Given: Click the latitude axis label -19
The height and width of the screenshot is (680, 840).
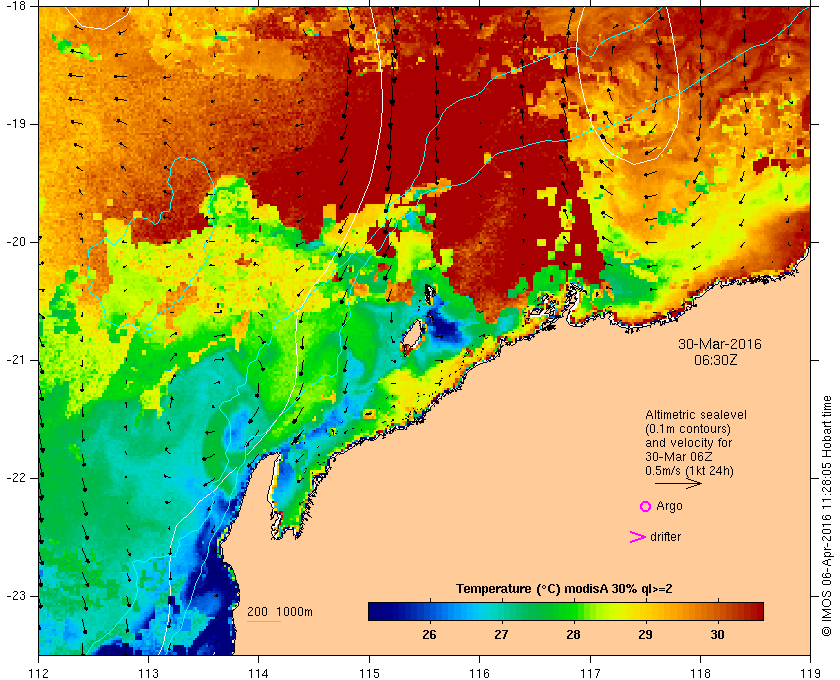Looking at the screenshot, I should point(15,124).
